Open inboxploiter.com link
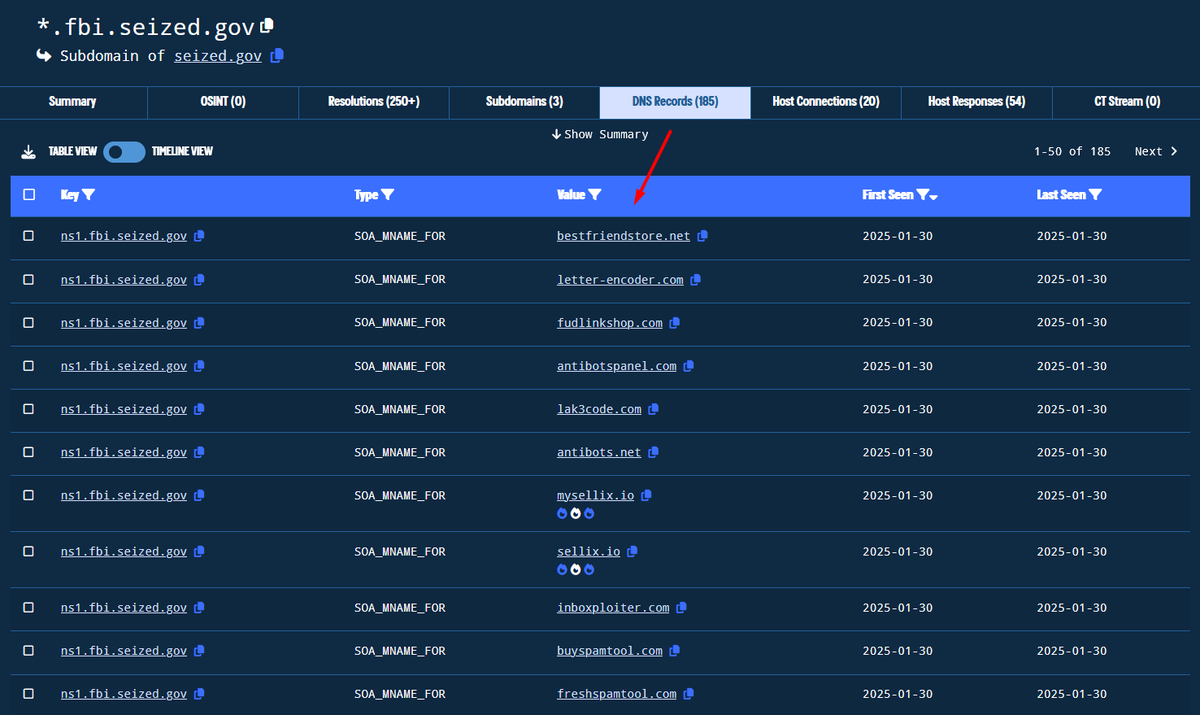The height and width of the screenshot is (715, 1200). tap(613, 607)
